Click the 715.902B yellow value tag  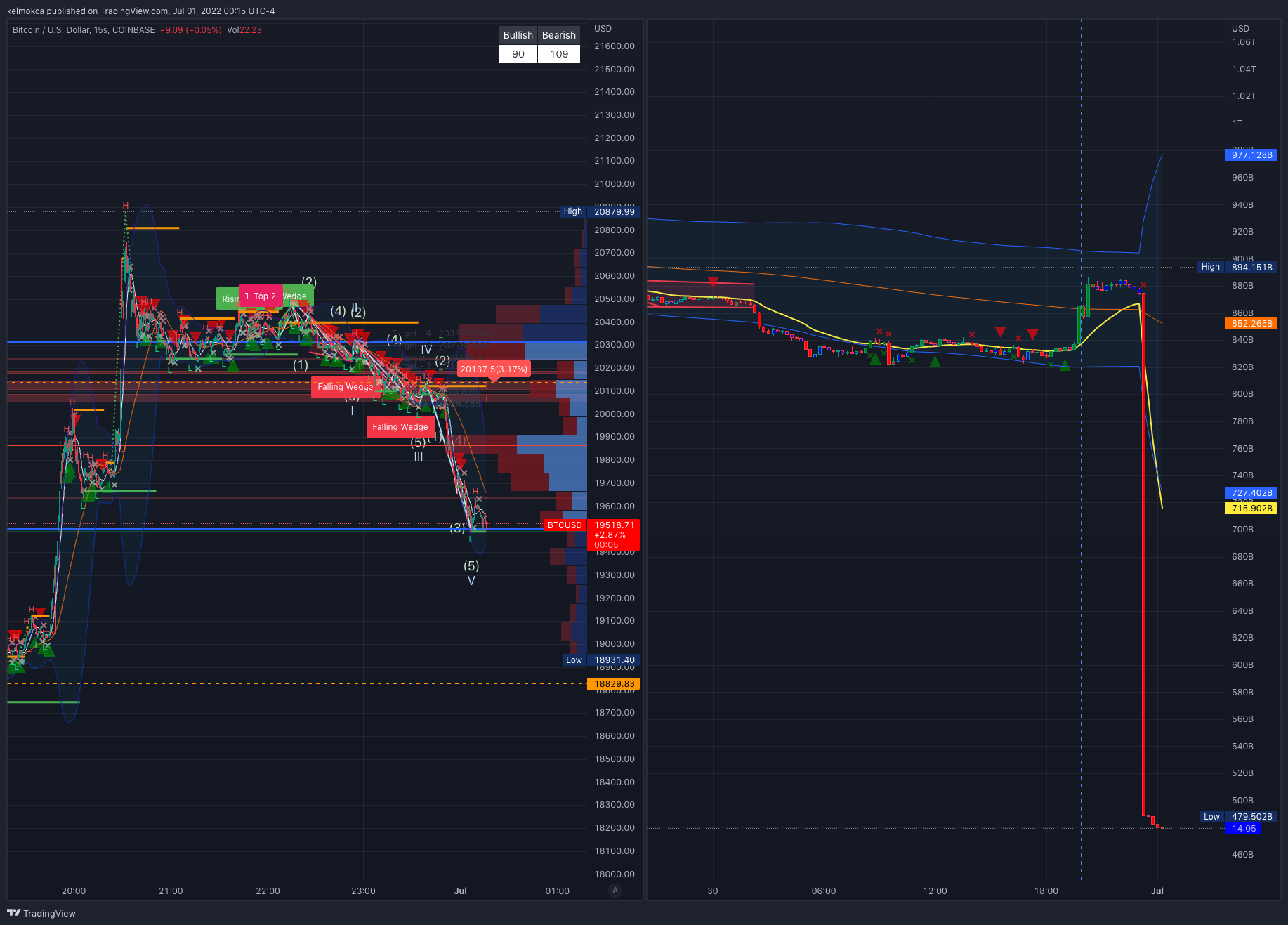click(x=1251, y=509)
